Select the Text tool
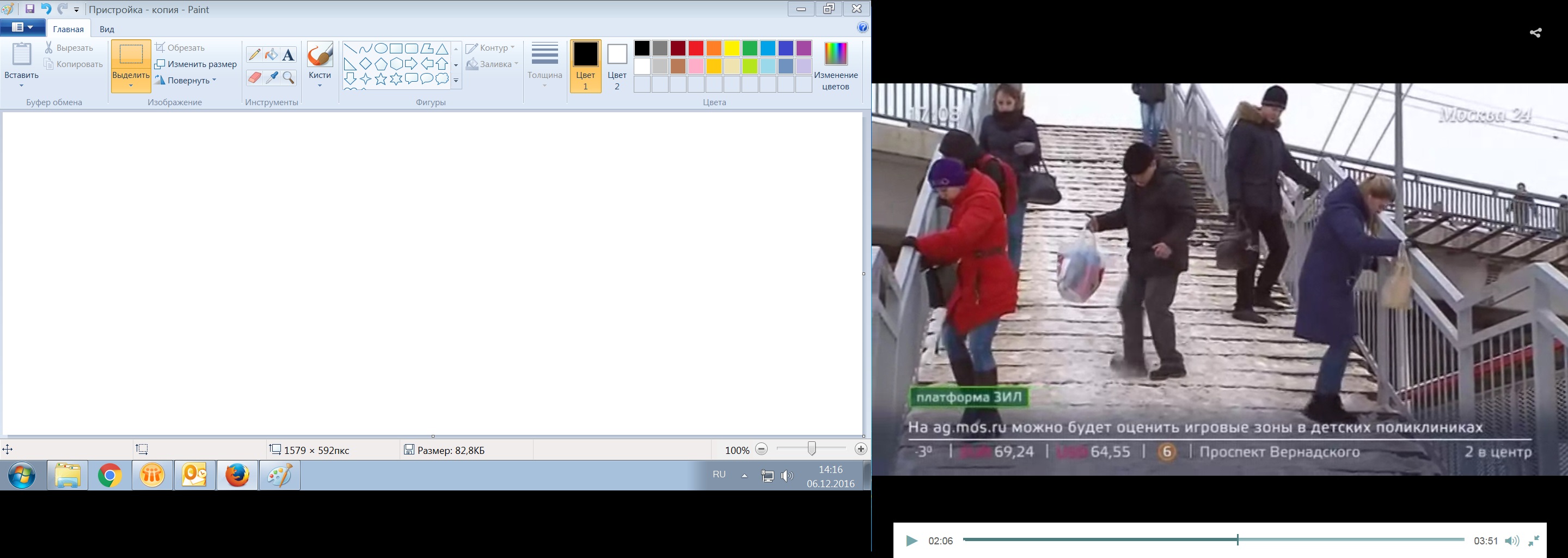 pos(289,56)
